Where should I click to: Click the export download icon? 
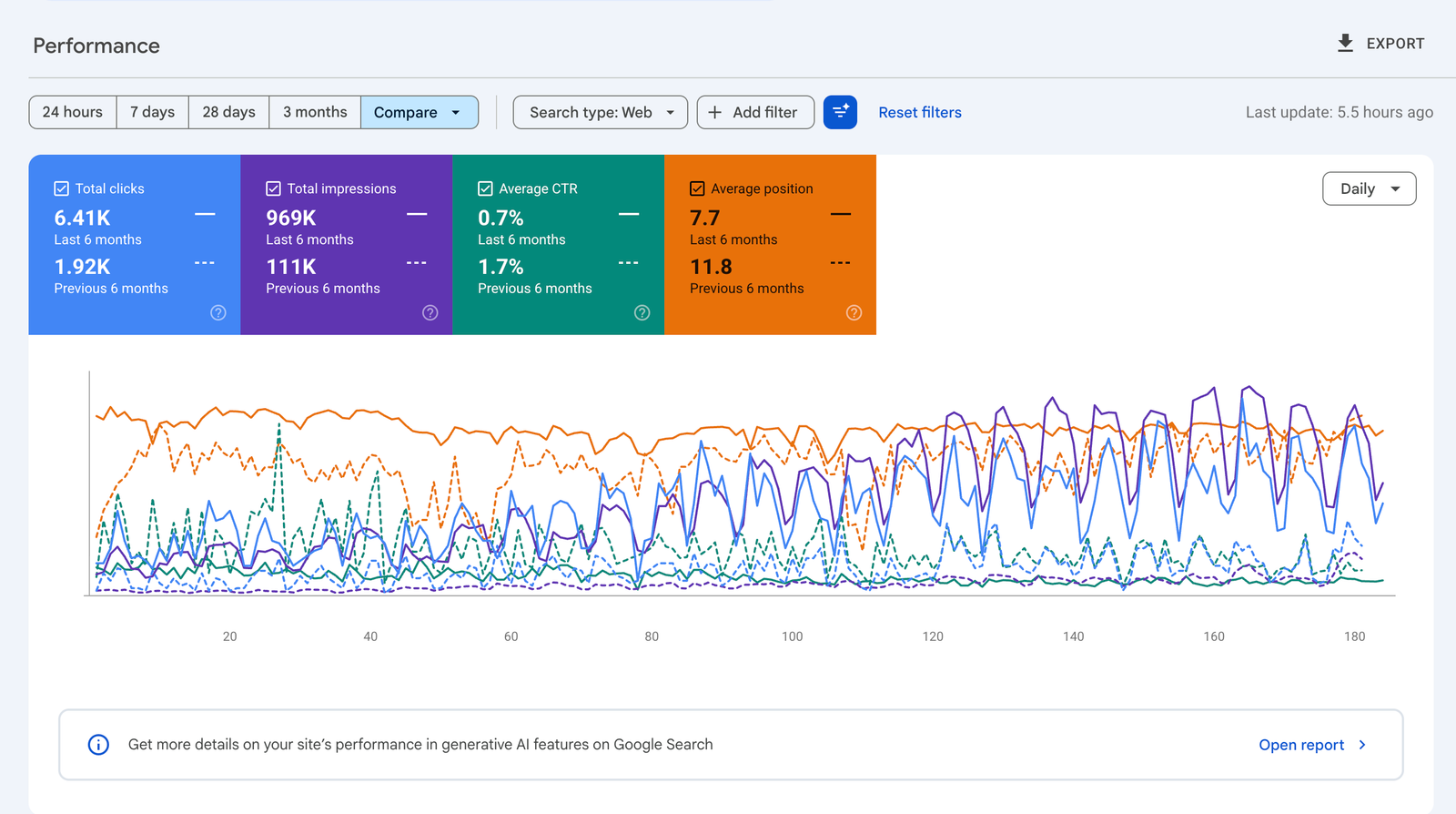(1345, 43)
